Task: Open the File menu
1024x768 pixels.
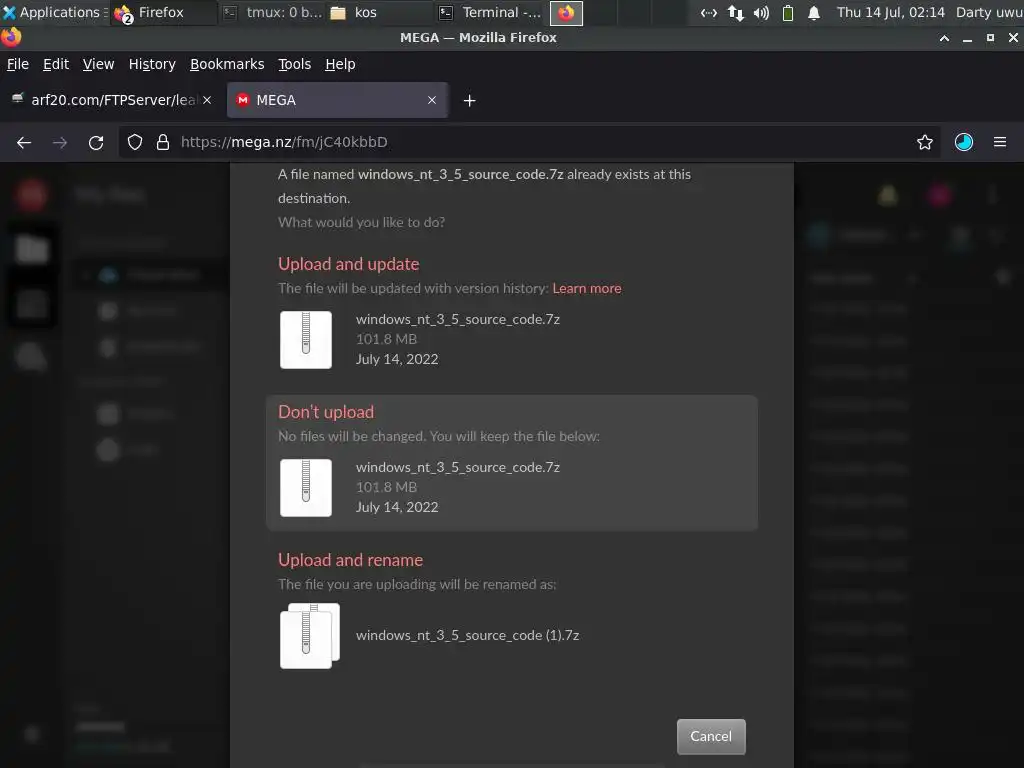Action: pyautogui.click(x=18, y=64)
